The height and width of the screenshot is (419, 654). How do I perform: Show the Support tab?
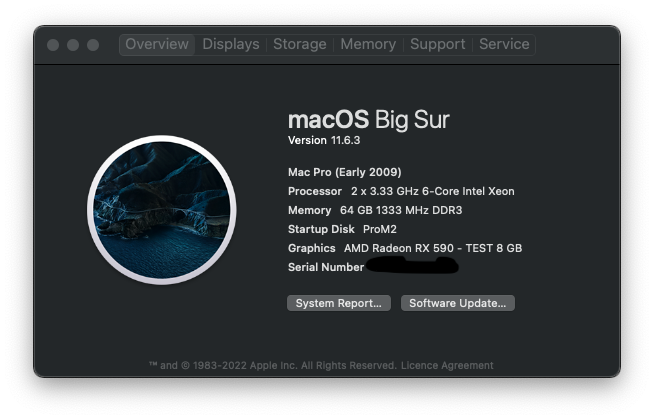tap(437, 44)
